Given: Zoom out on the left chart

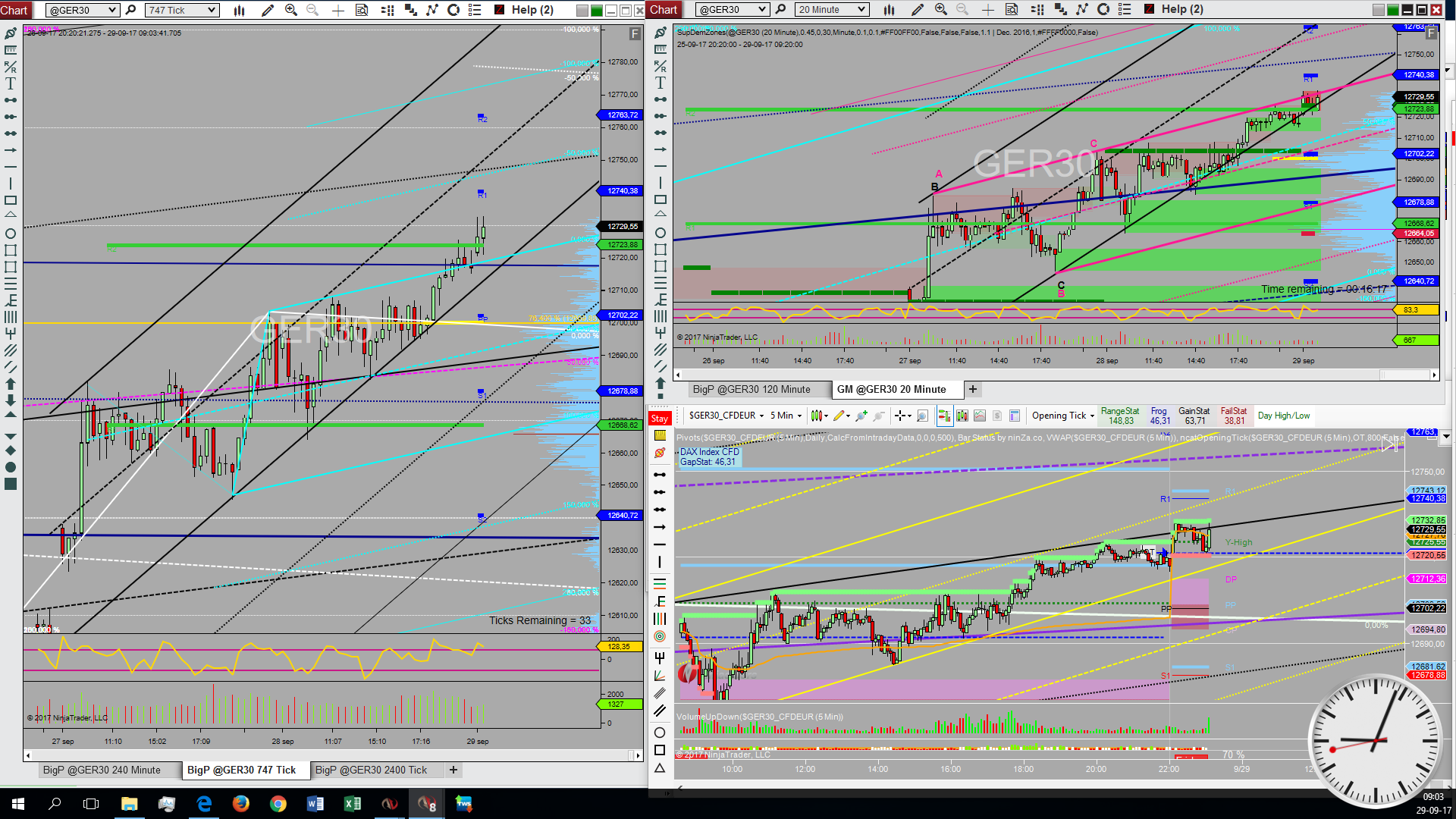Looking at the screenshot, I should tap(312, 10).
